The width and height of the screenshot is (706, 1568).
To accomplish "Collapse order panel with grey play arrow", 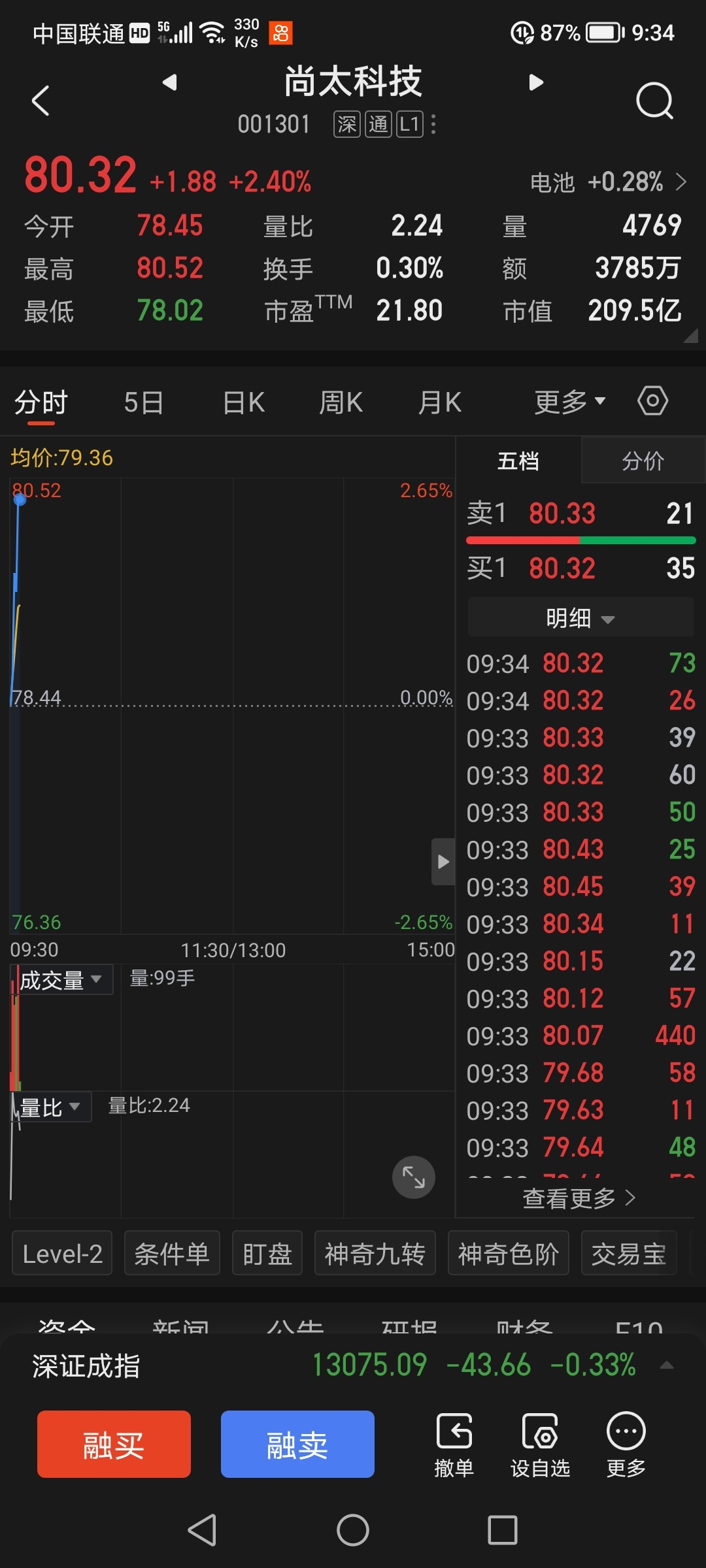I will (443, 862).
